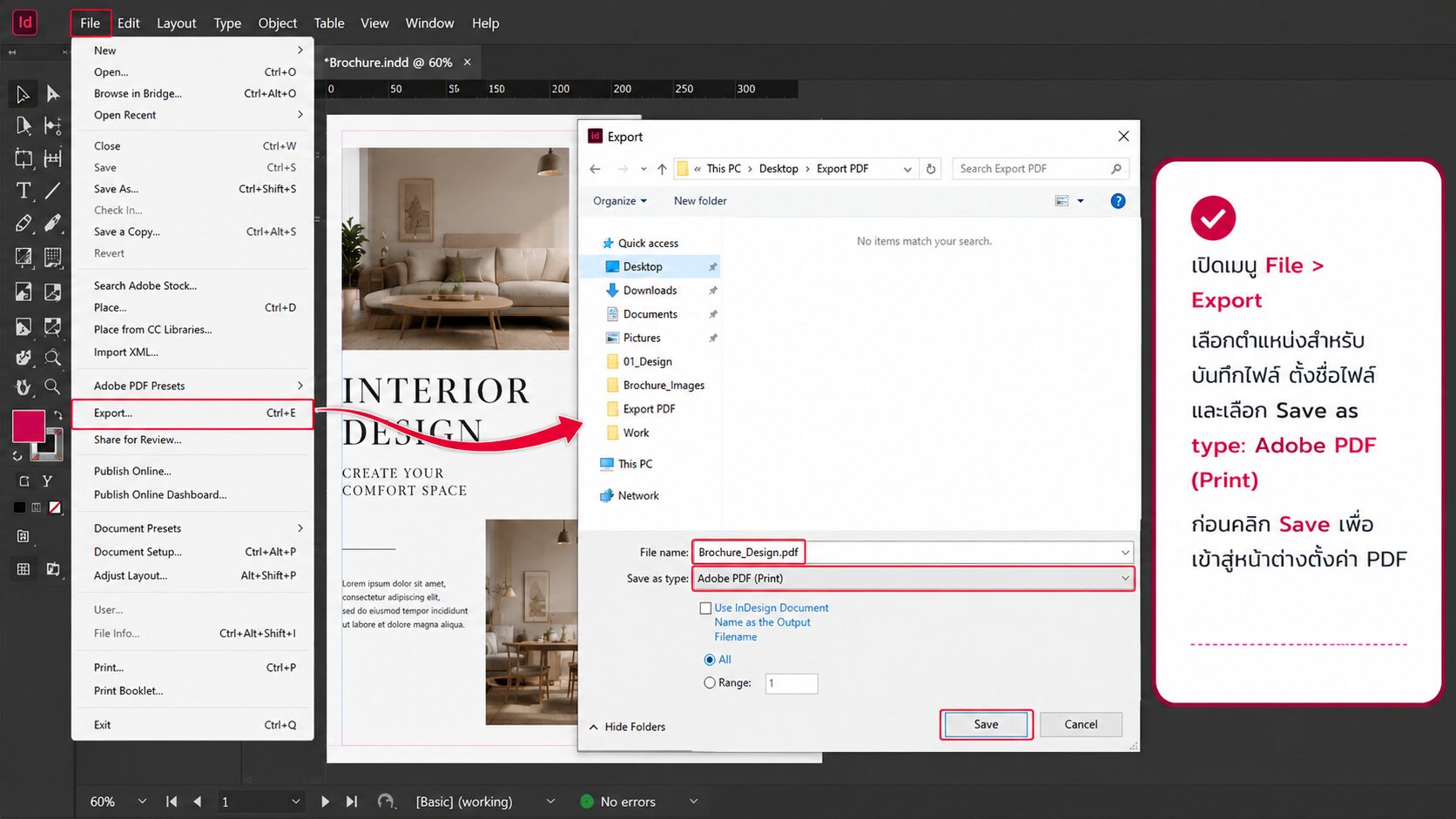Choose Export... from the File menu

click(x=192, y=413)
